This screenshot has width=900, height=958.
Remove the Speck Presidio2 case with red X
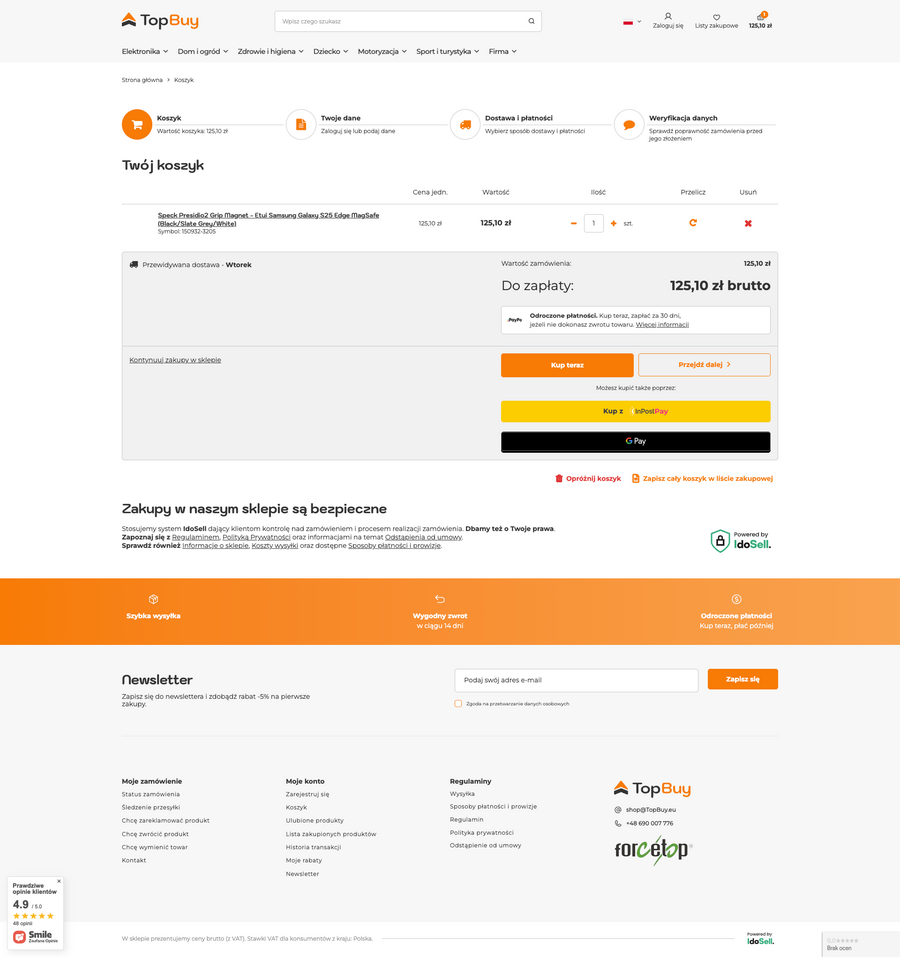pos(748,223)
